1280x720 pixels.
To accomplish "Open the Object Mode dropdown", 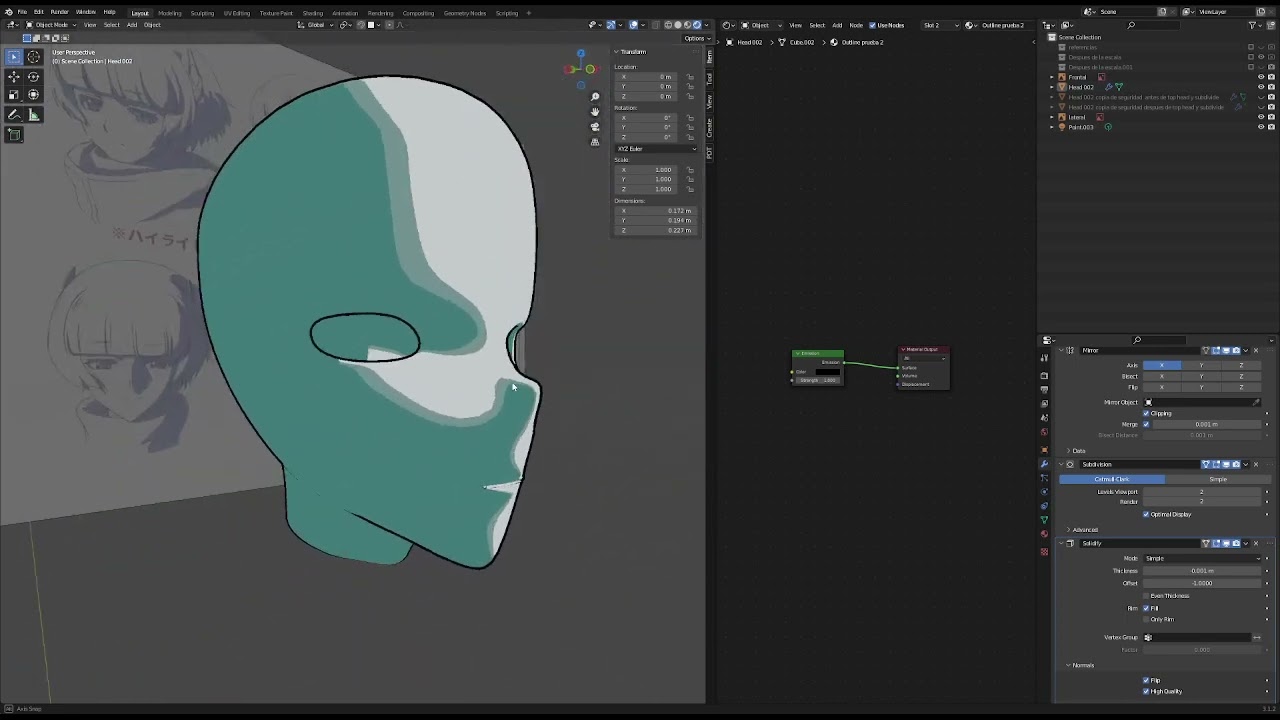I will (x=49, y=24).
